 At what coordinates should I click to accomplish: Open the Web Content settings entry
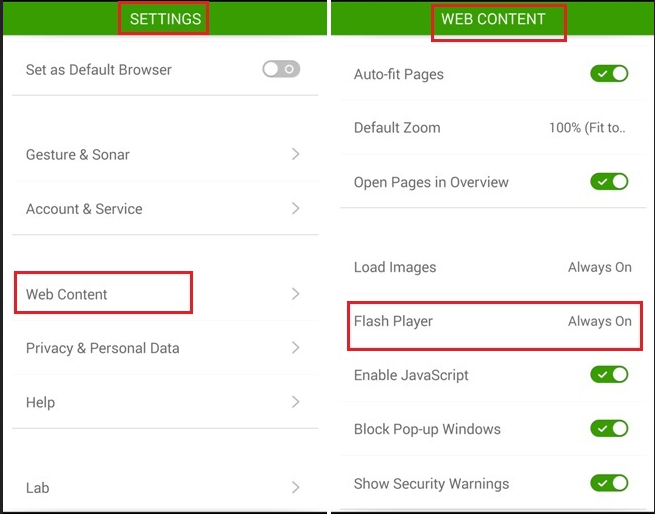click(x=67, y=294)
